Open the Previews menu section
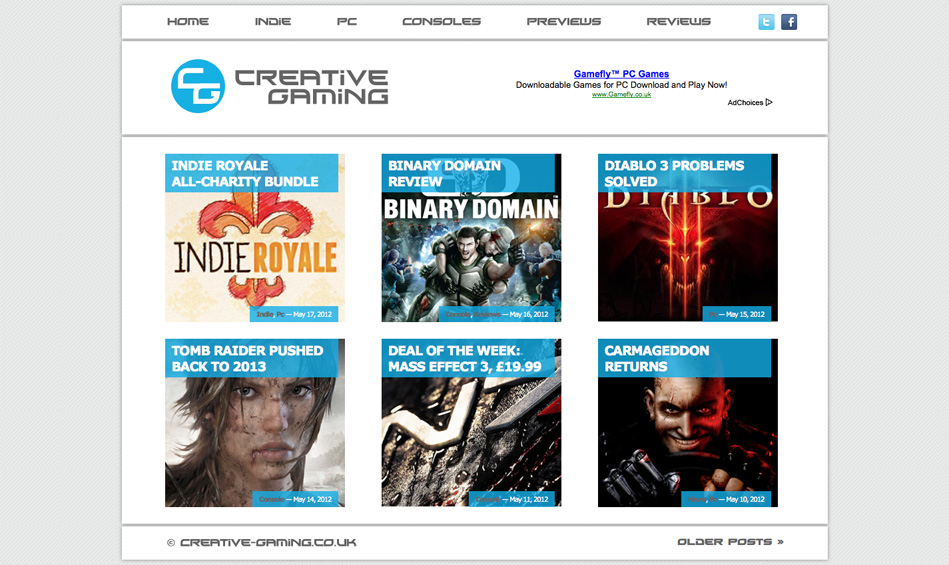The image size is (949, 565). pos(563,21)
